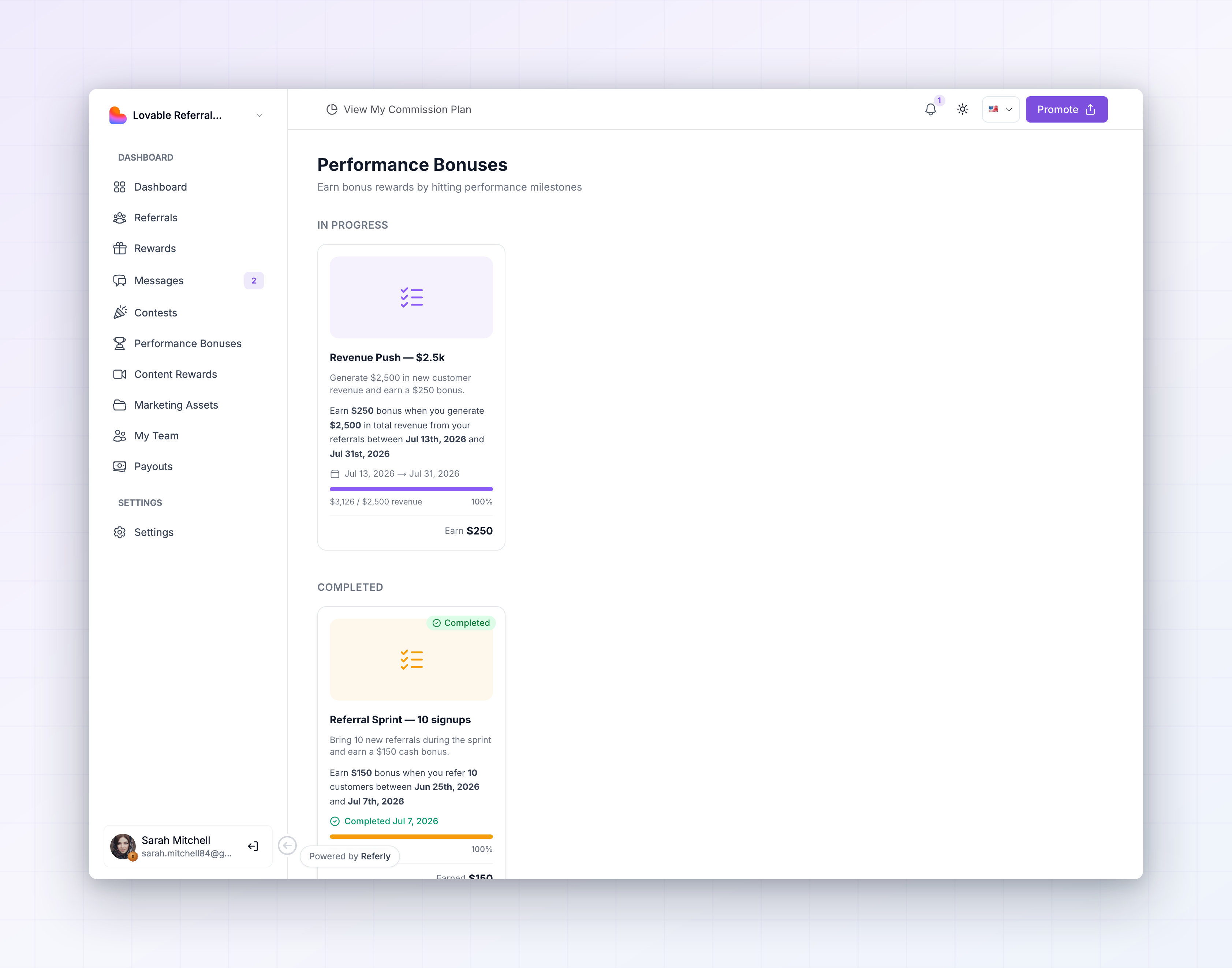Click the purple Revenue Push progress bar
1232x968 pixels.
click(x=411, y=489)
